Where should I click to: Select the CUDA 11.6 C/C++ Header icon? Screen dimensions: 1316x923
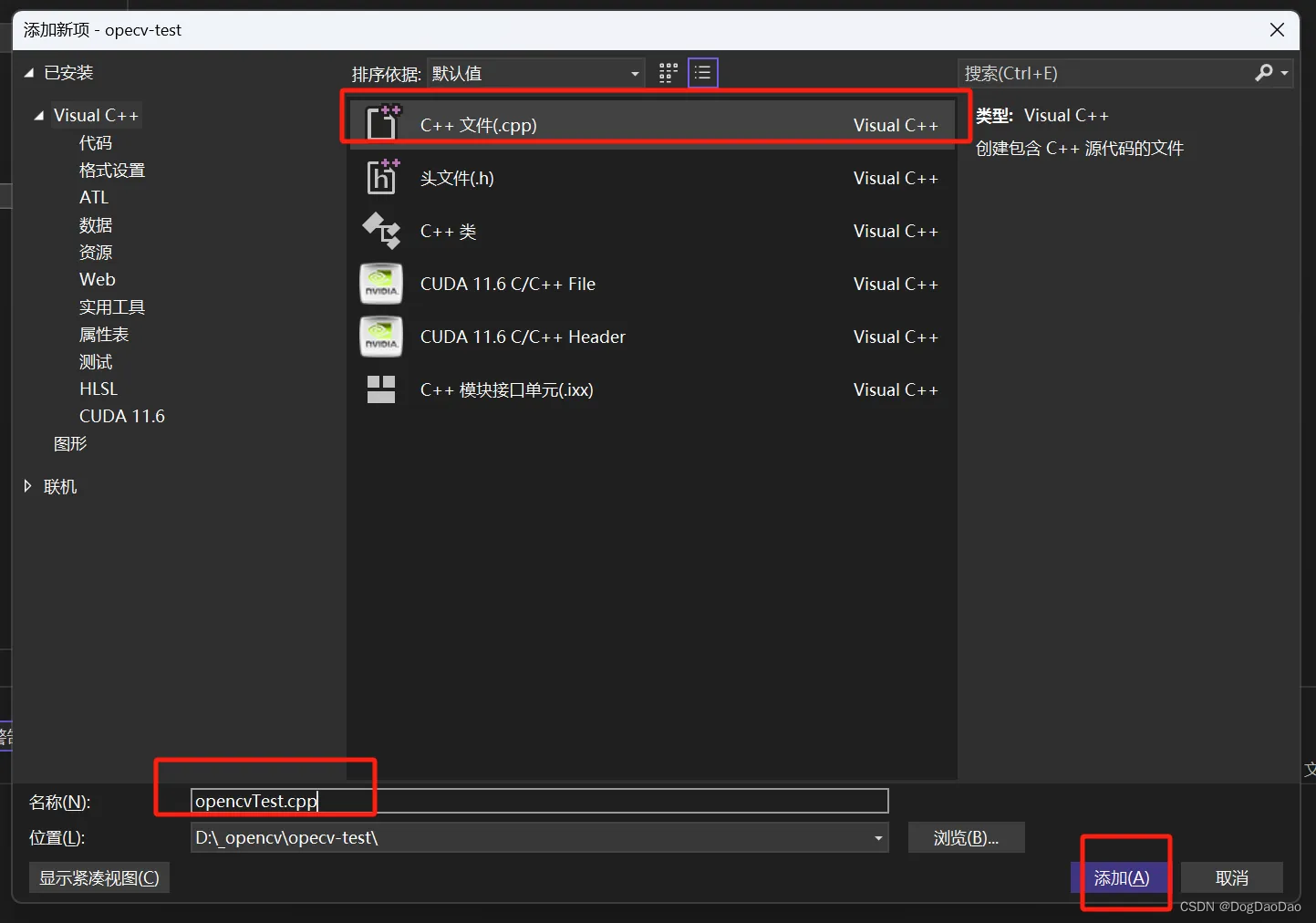pyautogui.click(x=381, y=337)
